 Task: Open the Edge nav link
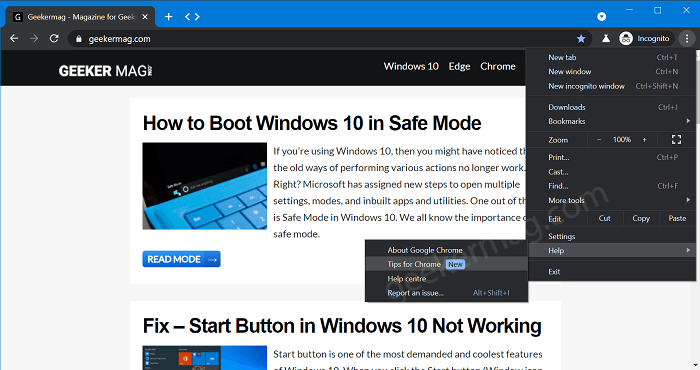[459, 66]
